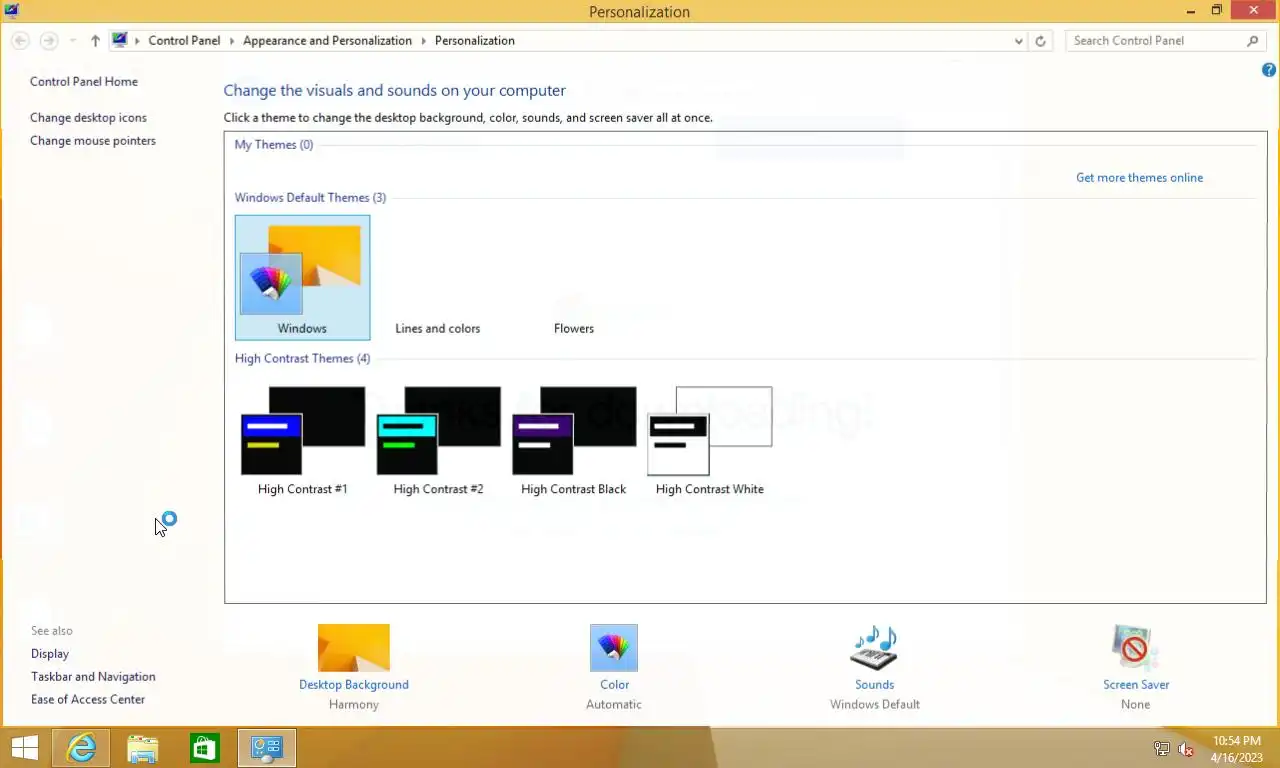Expand the address bar history dropdown
1280x768 pixels.
pos(1018,41)
